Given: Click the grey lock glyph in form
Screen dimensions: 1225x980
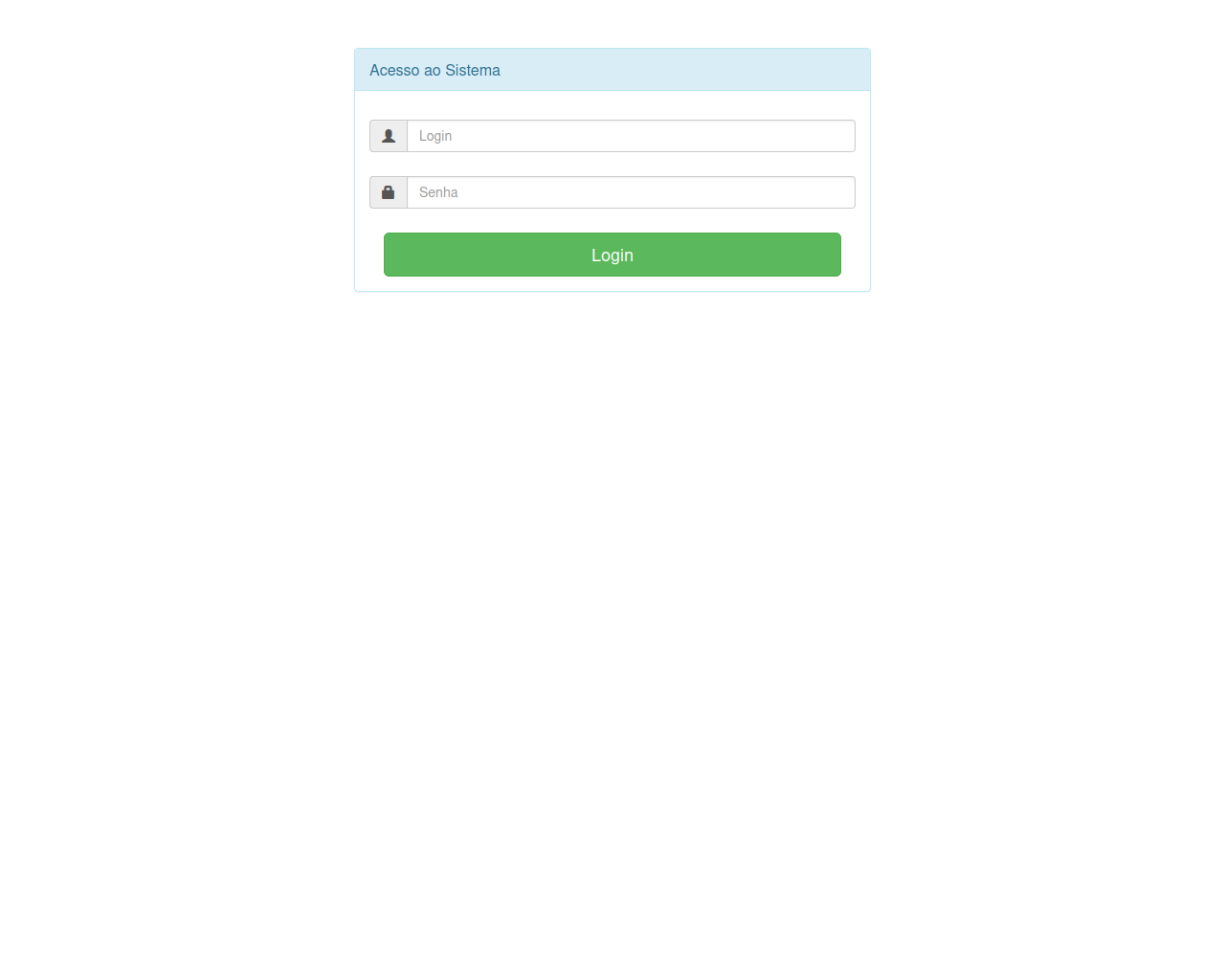Looking at the screenshot, I should [389, 192].
